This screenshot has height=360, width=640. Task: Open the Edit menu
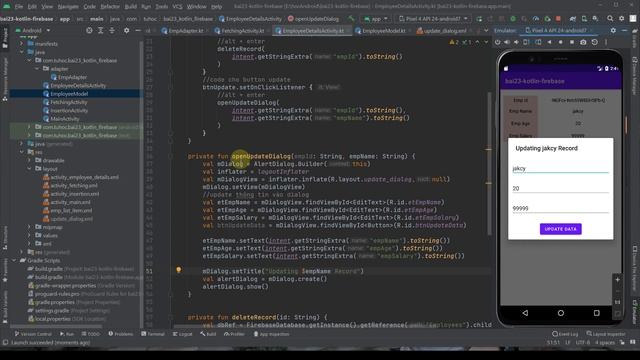(x=32, y=7)
